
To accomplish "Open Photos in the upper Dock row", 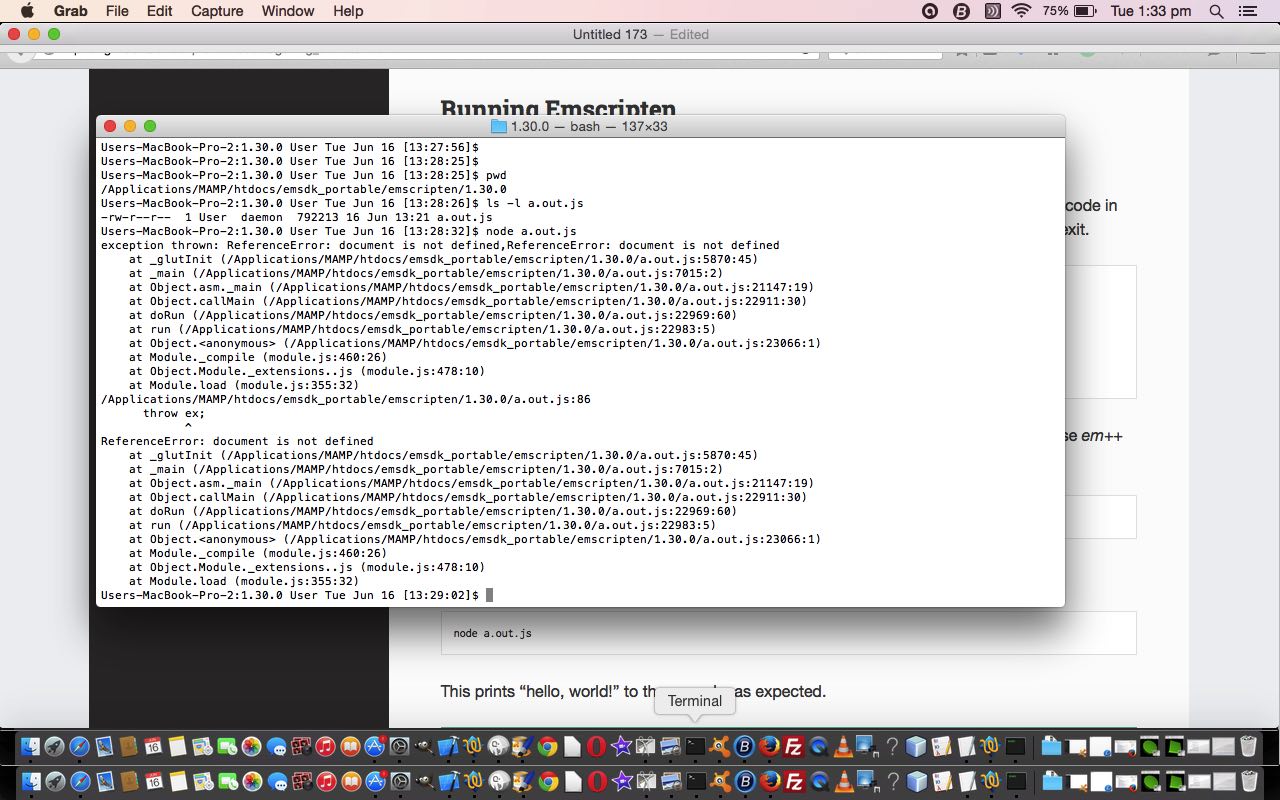I will (x=251, y=746).
